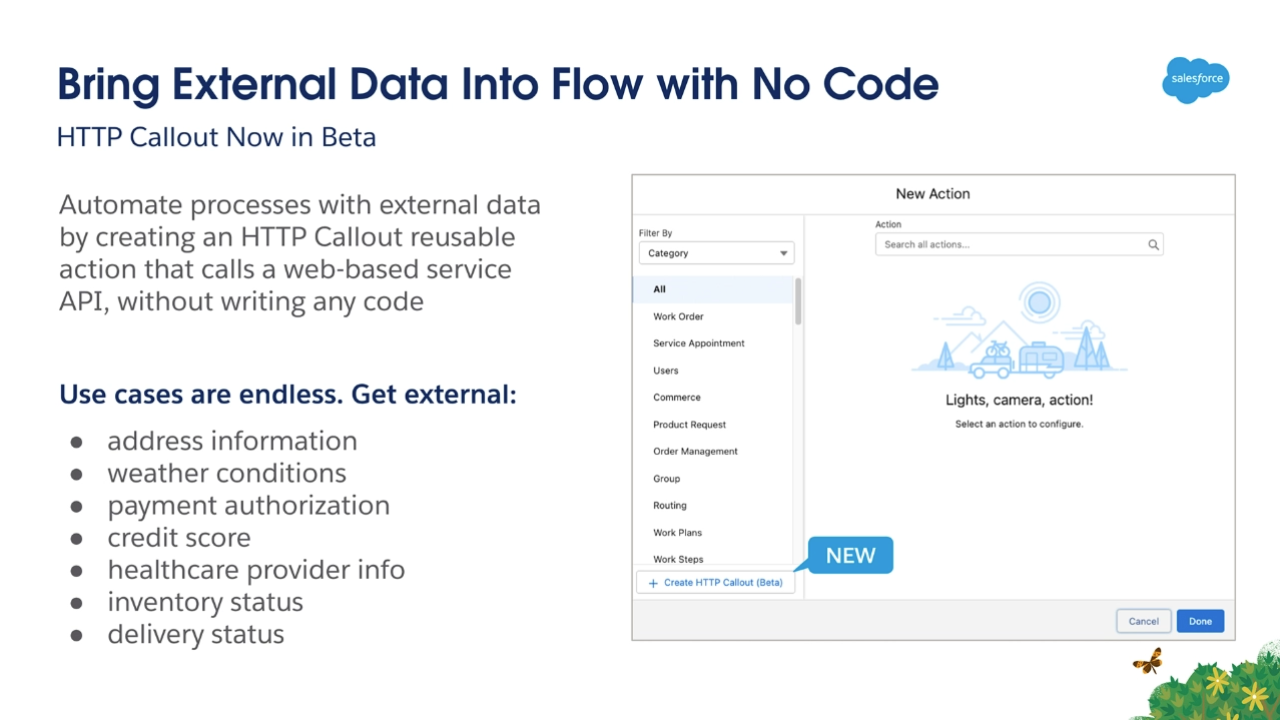Click the plus icon beside Create HTTP Callout
This screenshot has height=720, width=1280.
(x=653, y=583)
